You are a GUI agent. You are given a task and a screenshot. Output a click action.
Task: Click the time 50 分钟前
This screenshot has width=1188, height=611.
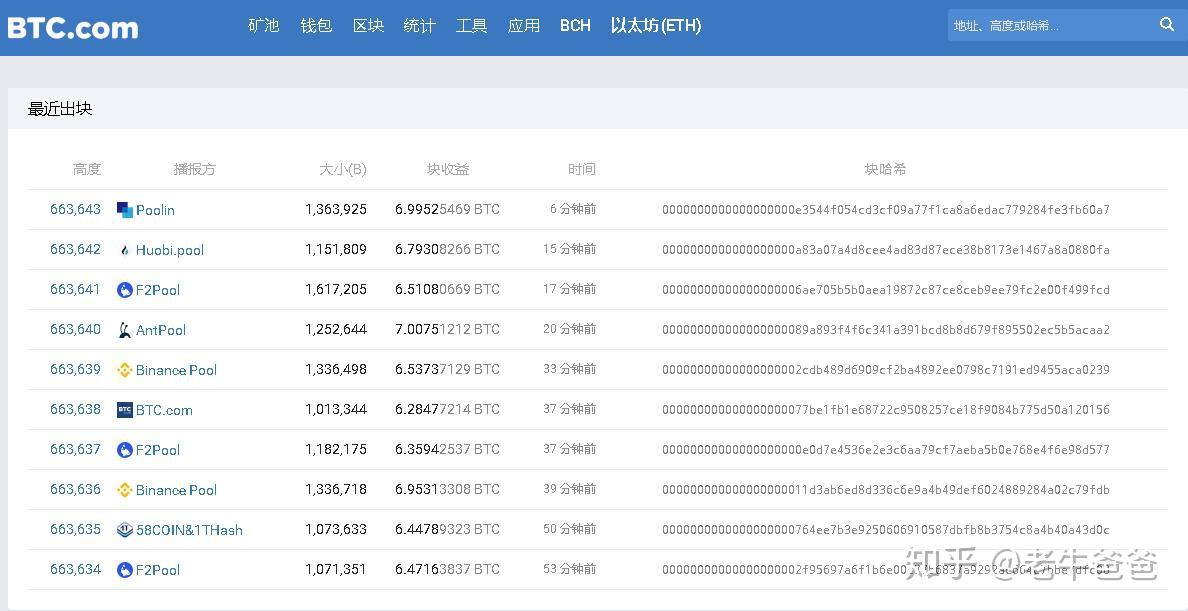pyautogui.click(x=570, y=529)
